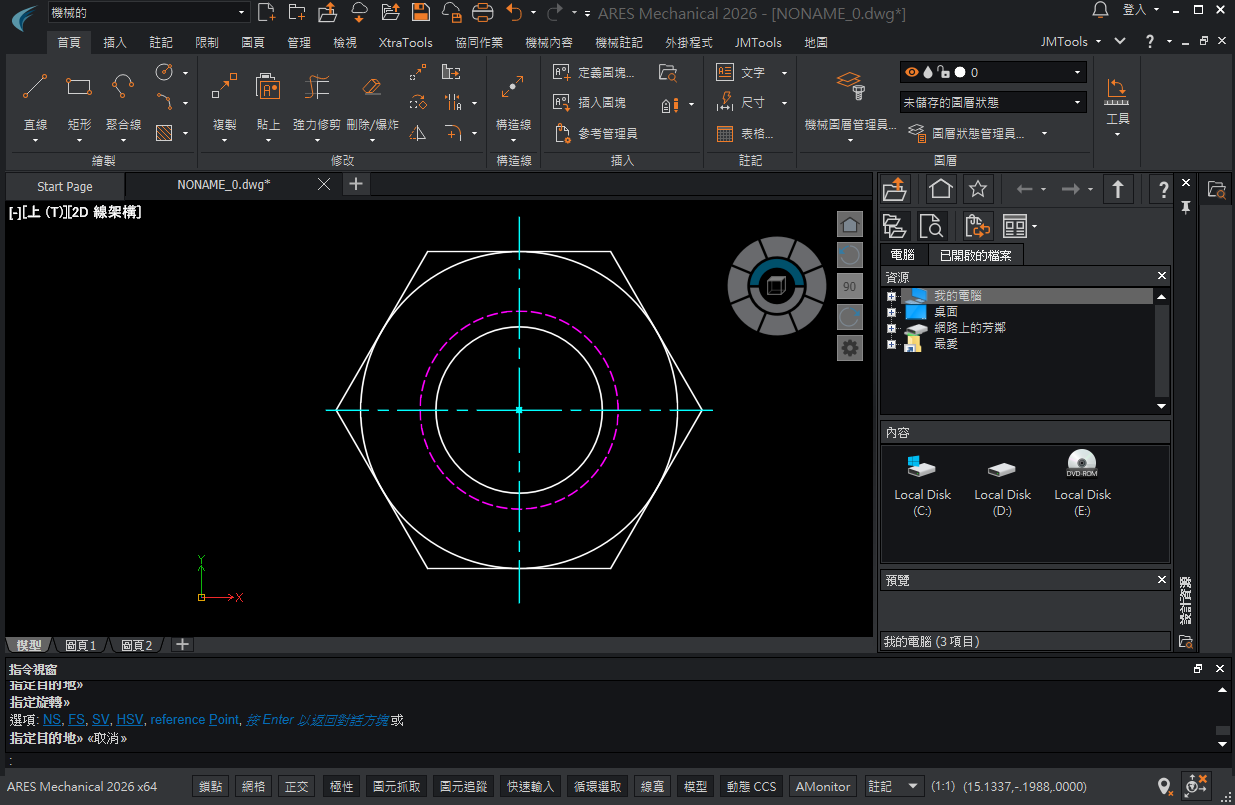Click the HSV option link in the command window
The height and width of the screenshot is (805, 1235).
130,720
